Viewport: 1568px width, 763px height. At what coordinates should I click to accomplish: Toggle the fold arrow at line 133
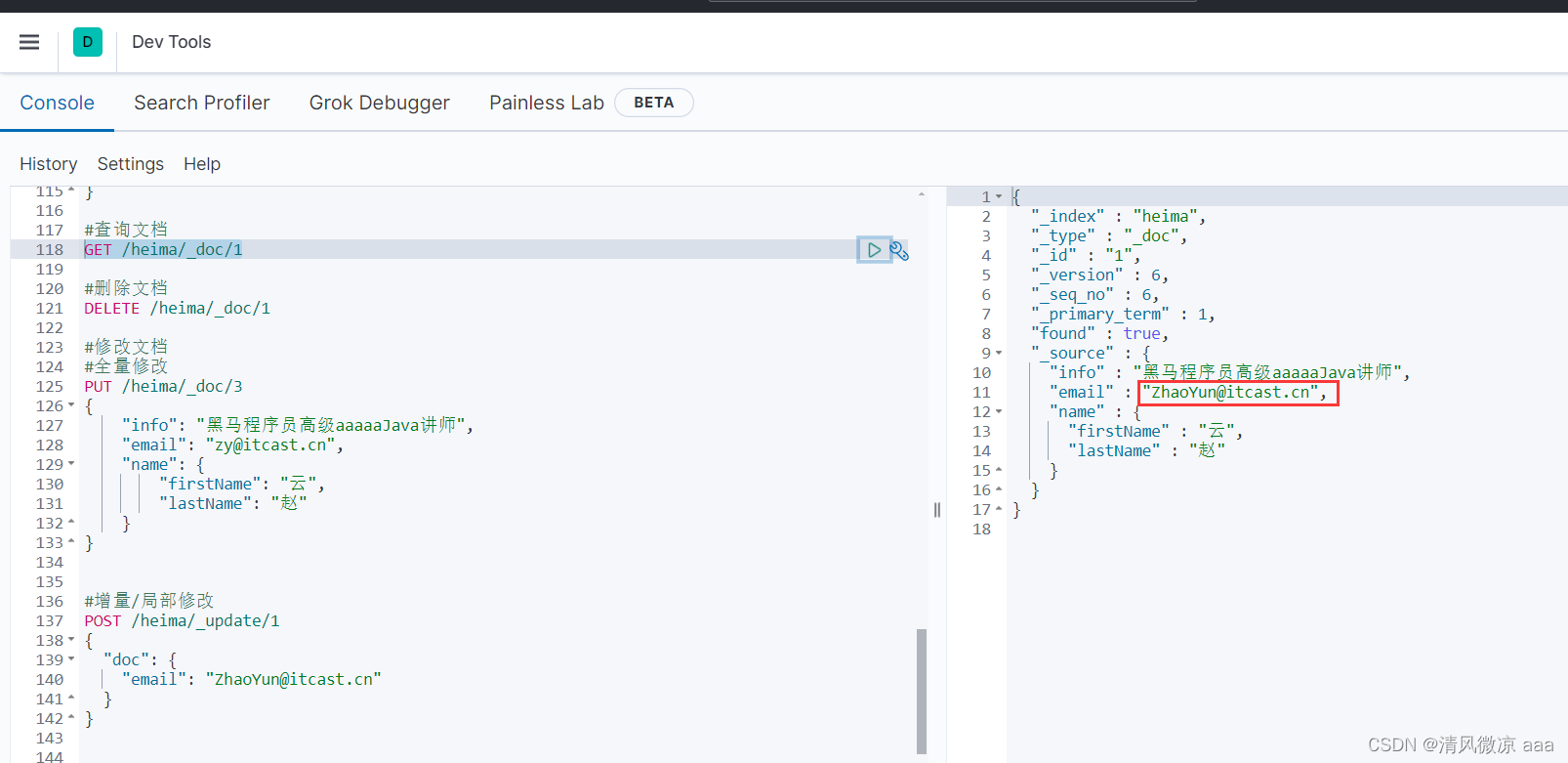71,542
